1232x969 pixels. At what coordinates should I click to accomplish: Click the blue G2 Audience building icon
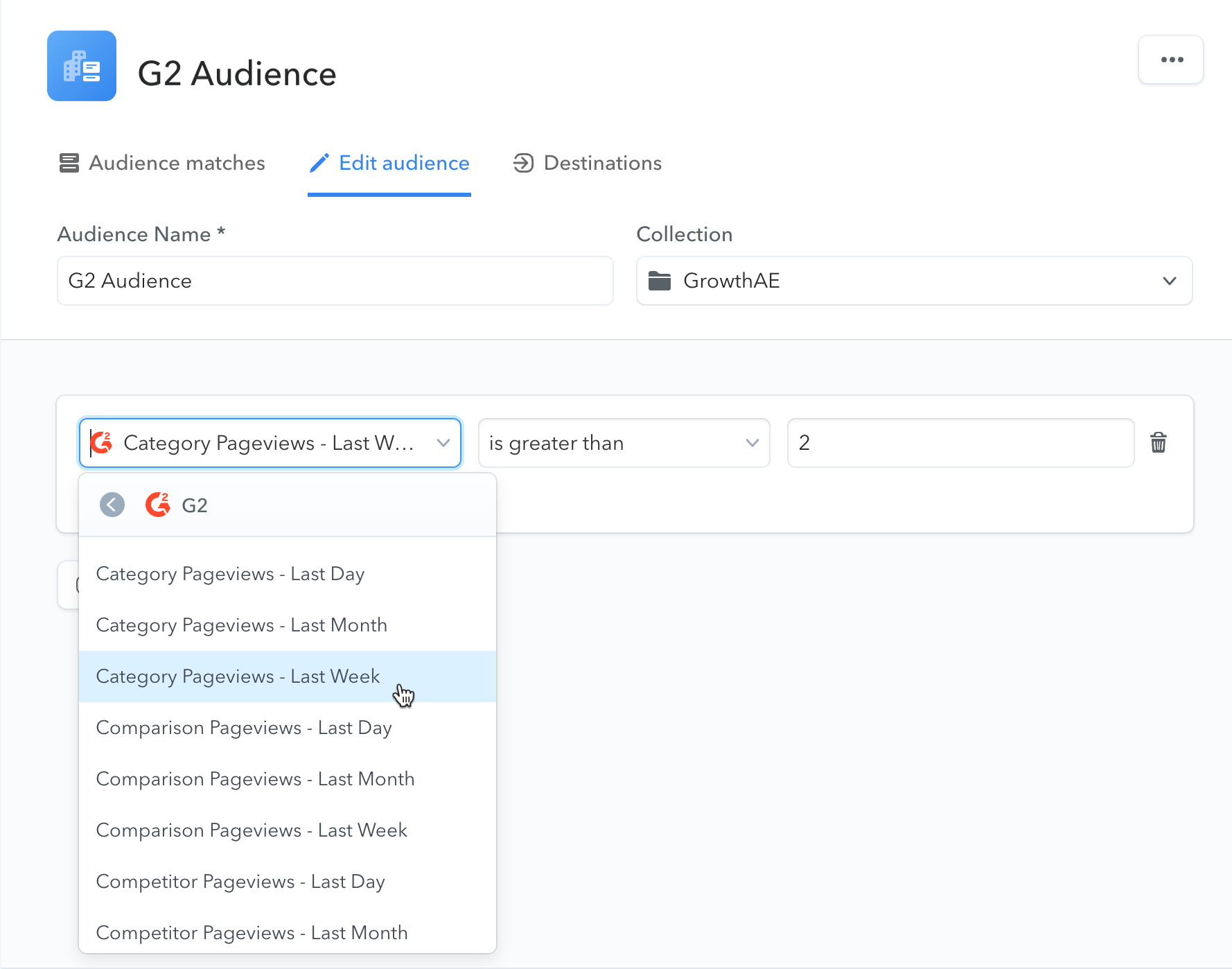pos(82,66)
